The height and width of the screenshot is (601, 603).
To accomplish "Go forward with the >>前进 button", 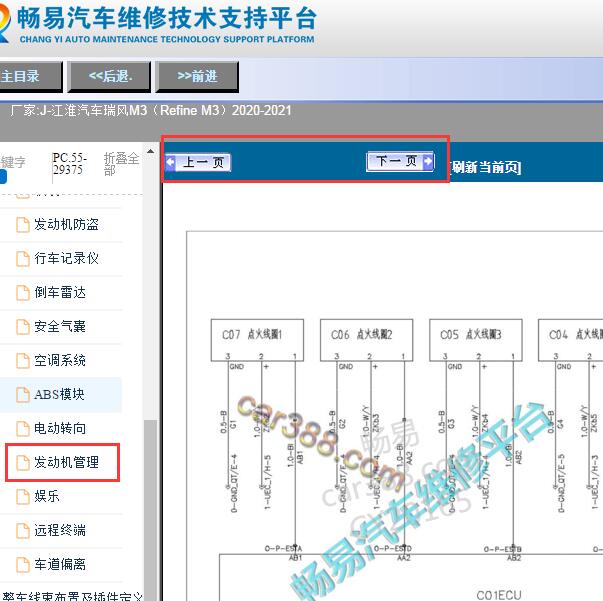I will coord(197,76).
